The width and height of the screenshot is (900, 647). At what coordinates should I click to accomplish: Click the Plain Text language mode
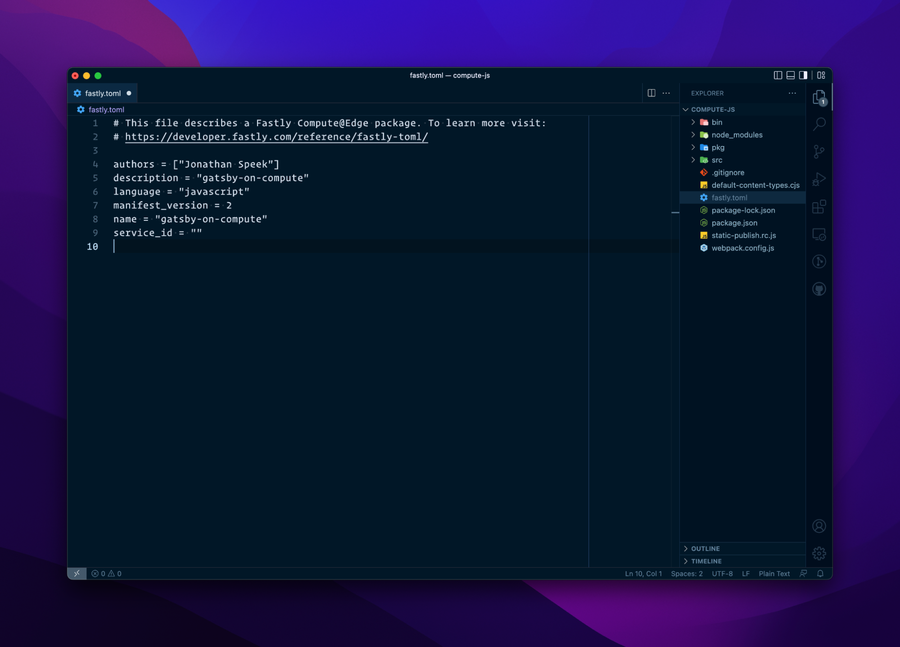click(774, 574)
